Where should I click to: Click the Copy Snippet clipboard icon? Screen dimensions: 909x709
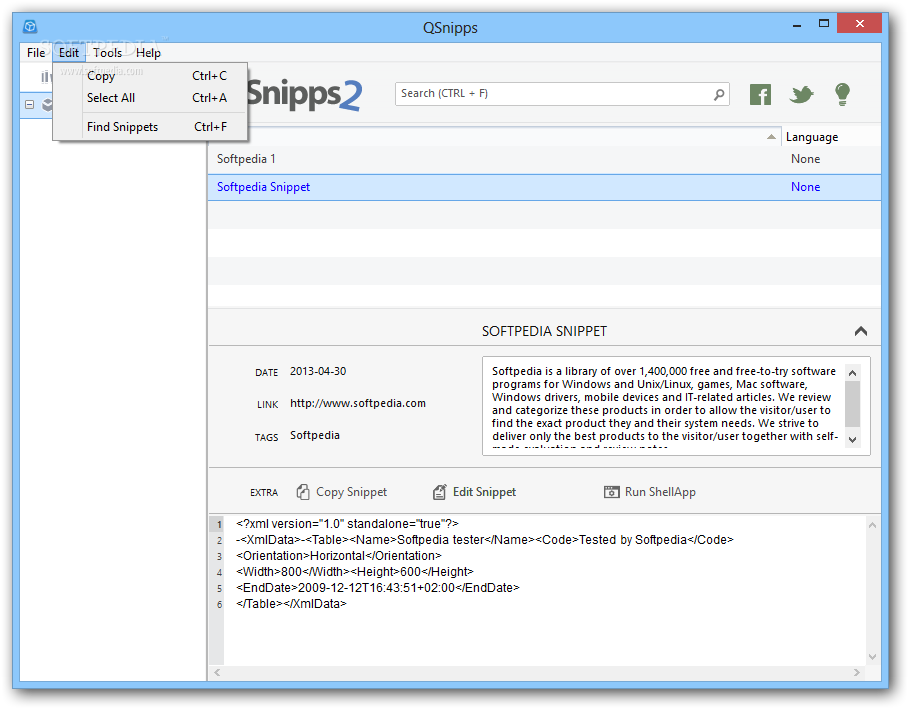[303, 492]
